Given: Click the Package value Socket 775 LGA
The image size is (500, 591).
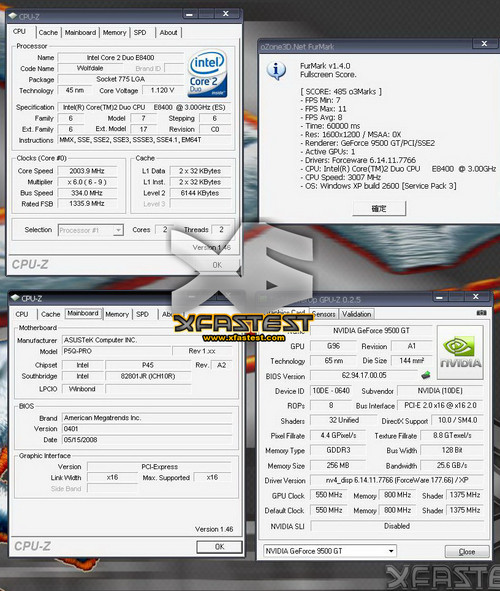Looking at the screenshot, I should 120,79.
